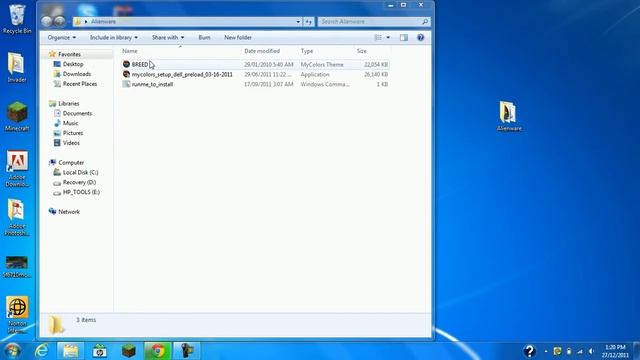The width and height of the screenshot is (640, 360).
Task: Open the Include in library menu
Action: click(113, 38)
